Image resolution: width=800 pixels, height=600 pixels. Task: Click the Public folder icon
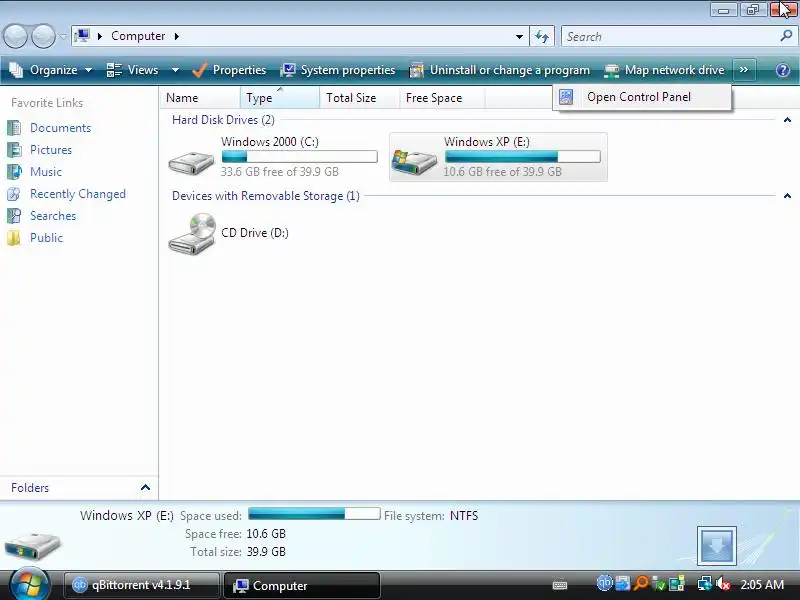[x=14, y=238]
